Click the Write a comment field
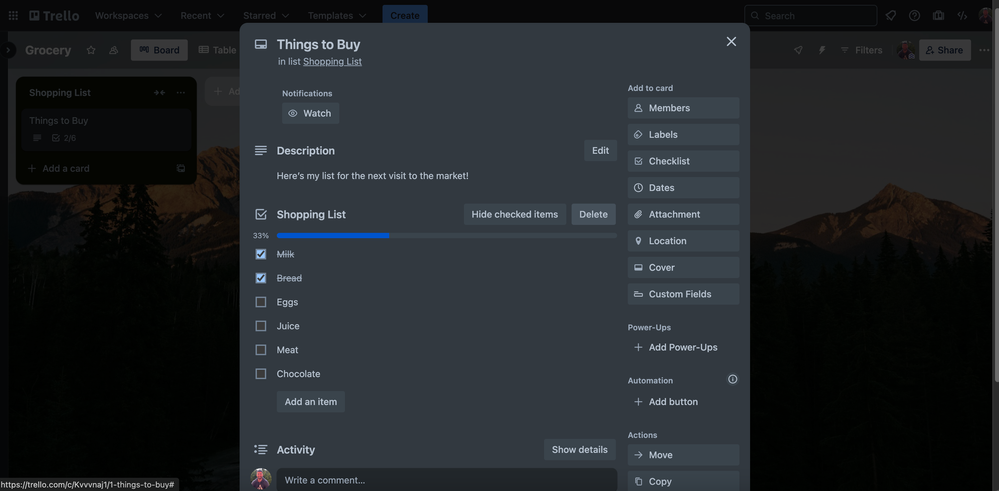The image size is (999, 491). tap(447, 480)
